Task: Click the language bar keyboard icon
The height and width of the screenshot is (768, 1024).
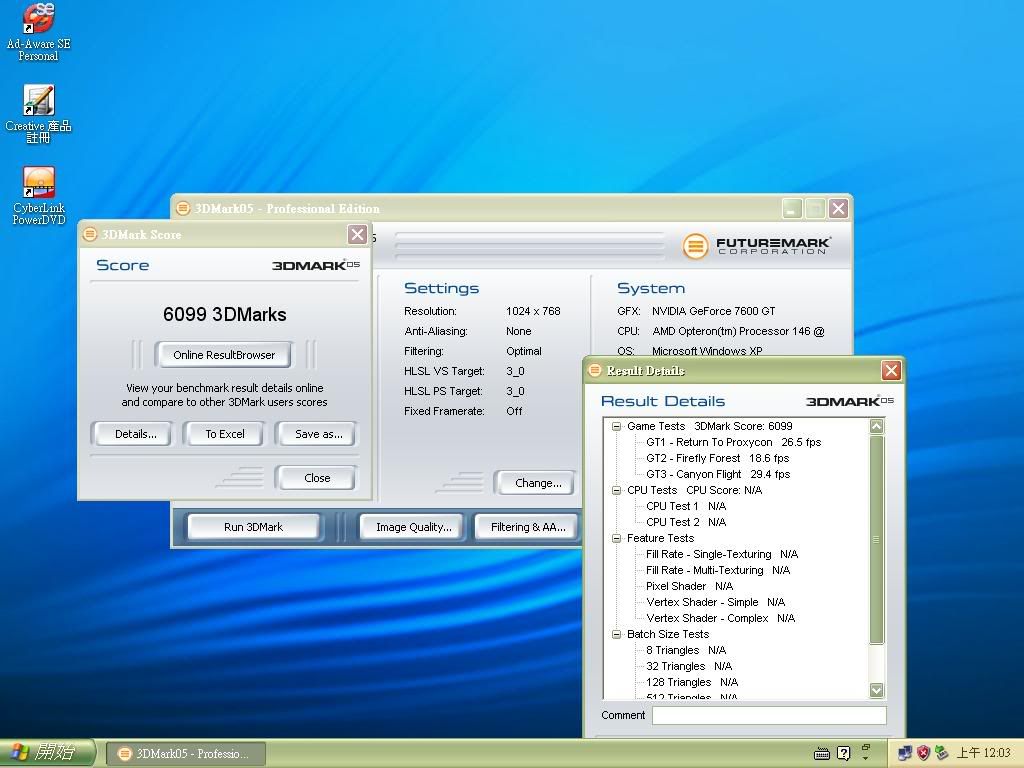Action: point(822,753)
